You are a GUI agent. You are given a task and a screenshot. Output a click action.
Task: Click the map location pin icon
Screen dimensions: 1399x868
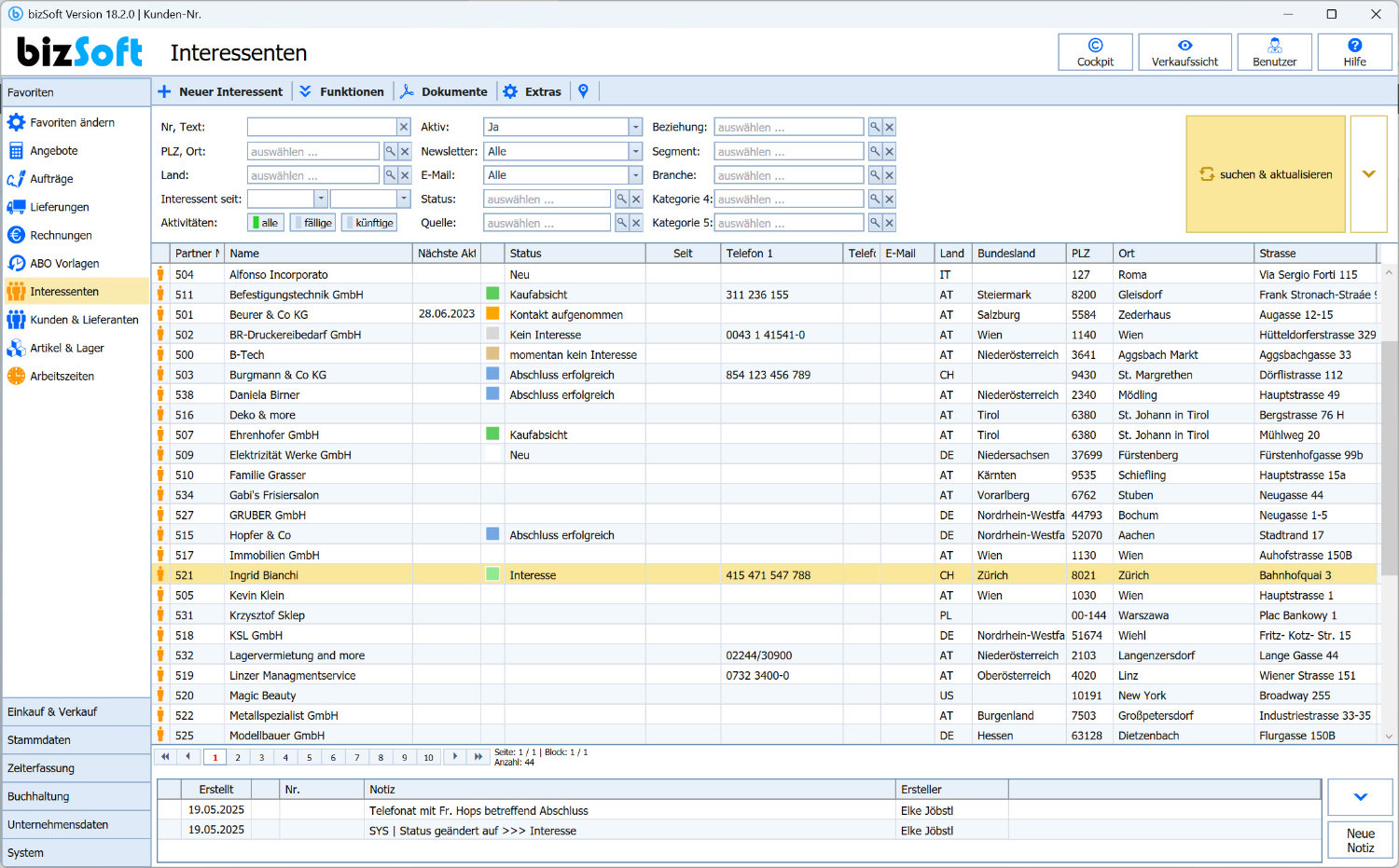(583, 91)
